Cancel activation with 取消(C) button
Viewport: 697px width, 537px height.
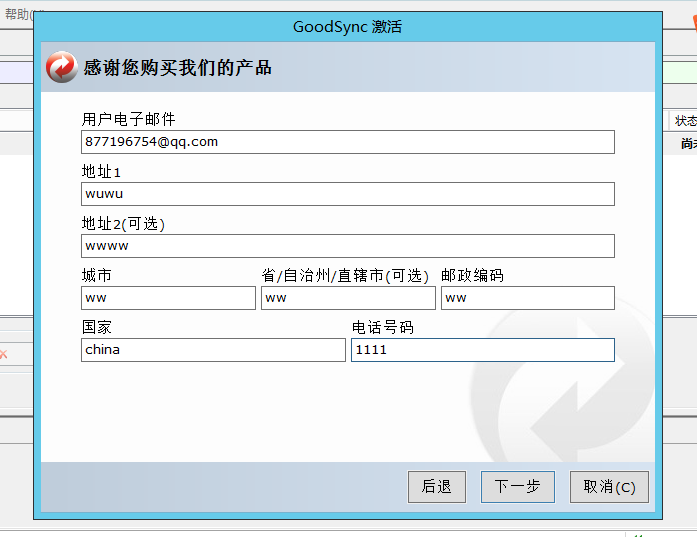pyautogui.click(x=609, y=487)
